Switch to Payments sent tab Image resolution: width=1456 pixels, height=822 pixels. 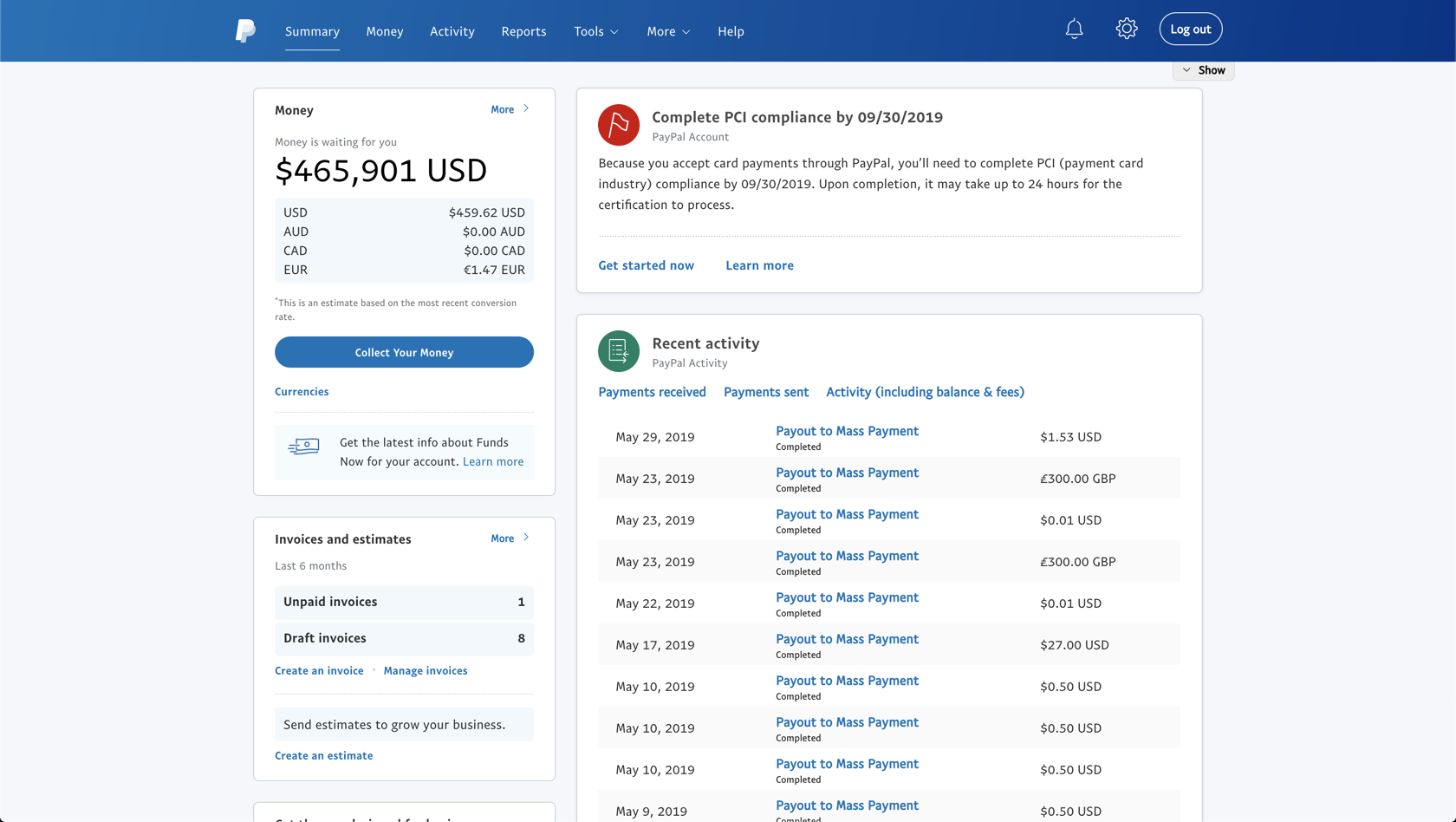coord(766,392)
